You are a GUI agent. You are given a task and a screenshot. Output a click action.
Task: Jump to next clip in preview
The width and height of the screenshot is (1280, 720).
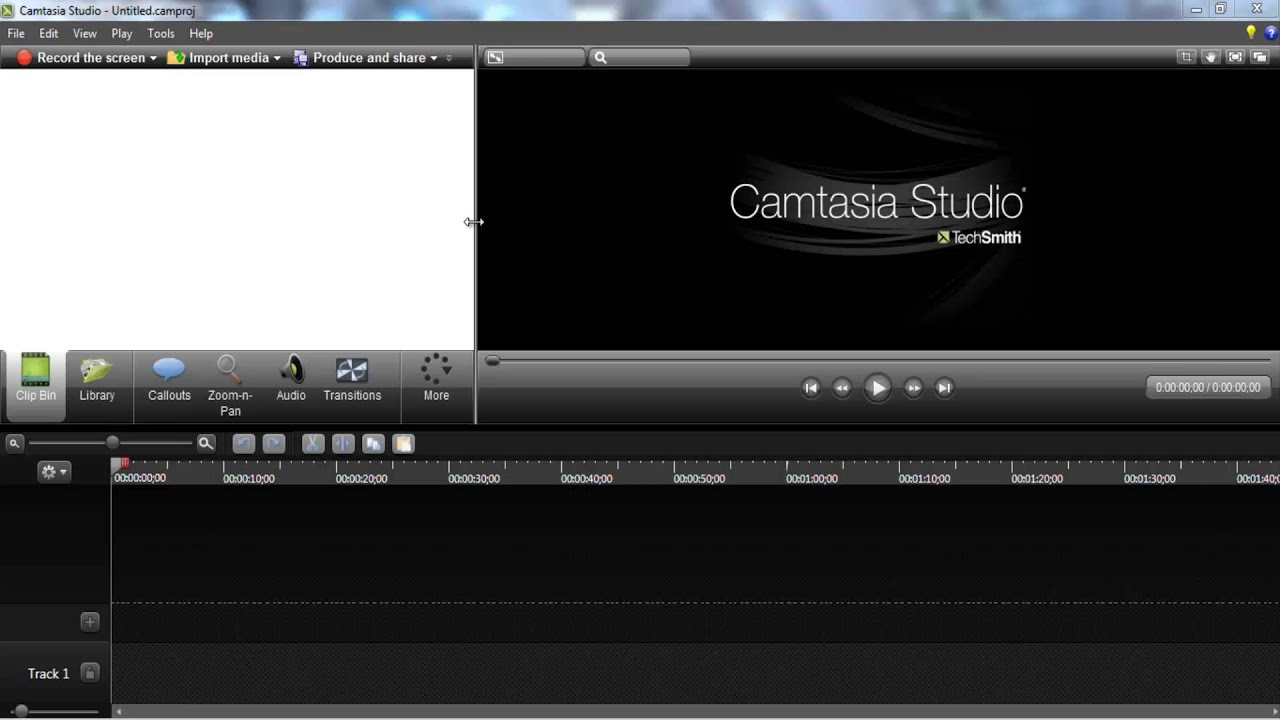click(x=944, y=388)
